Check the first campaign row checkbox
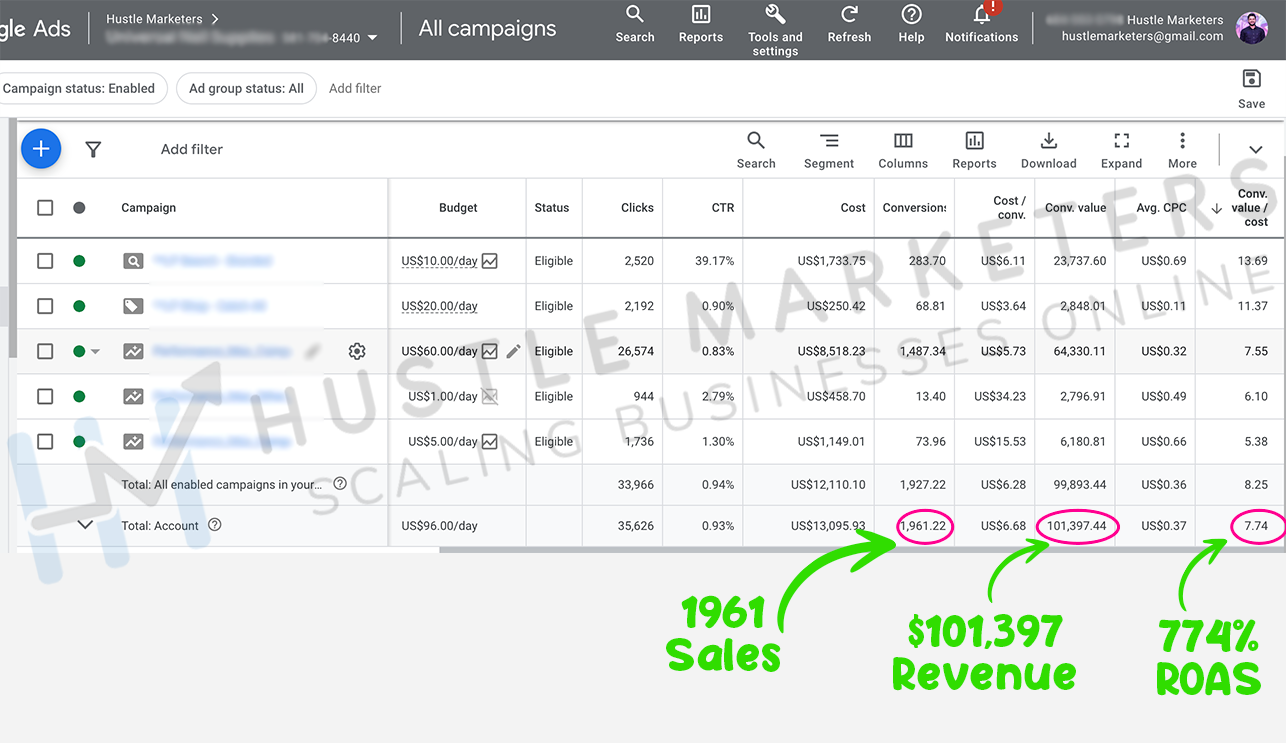The width and height of the screenshot is (1286, 743). pyautogui.click(x=45, y=261)
